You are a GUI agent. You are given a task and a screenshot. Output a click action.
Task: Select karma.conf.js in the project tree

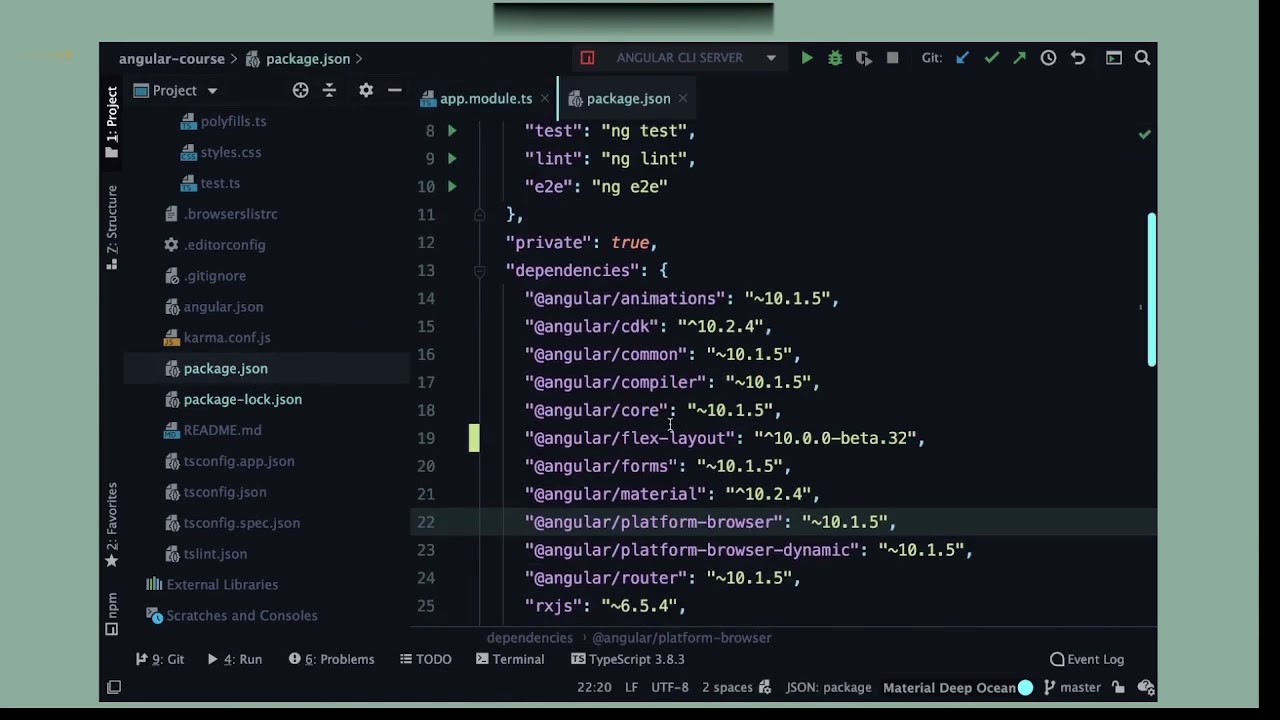click(x=227, y=337)
